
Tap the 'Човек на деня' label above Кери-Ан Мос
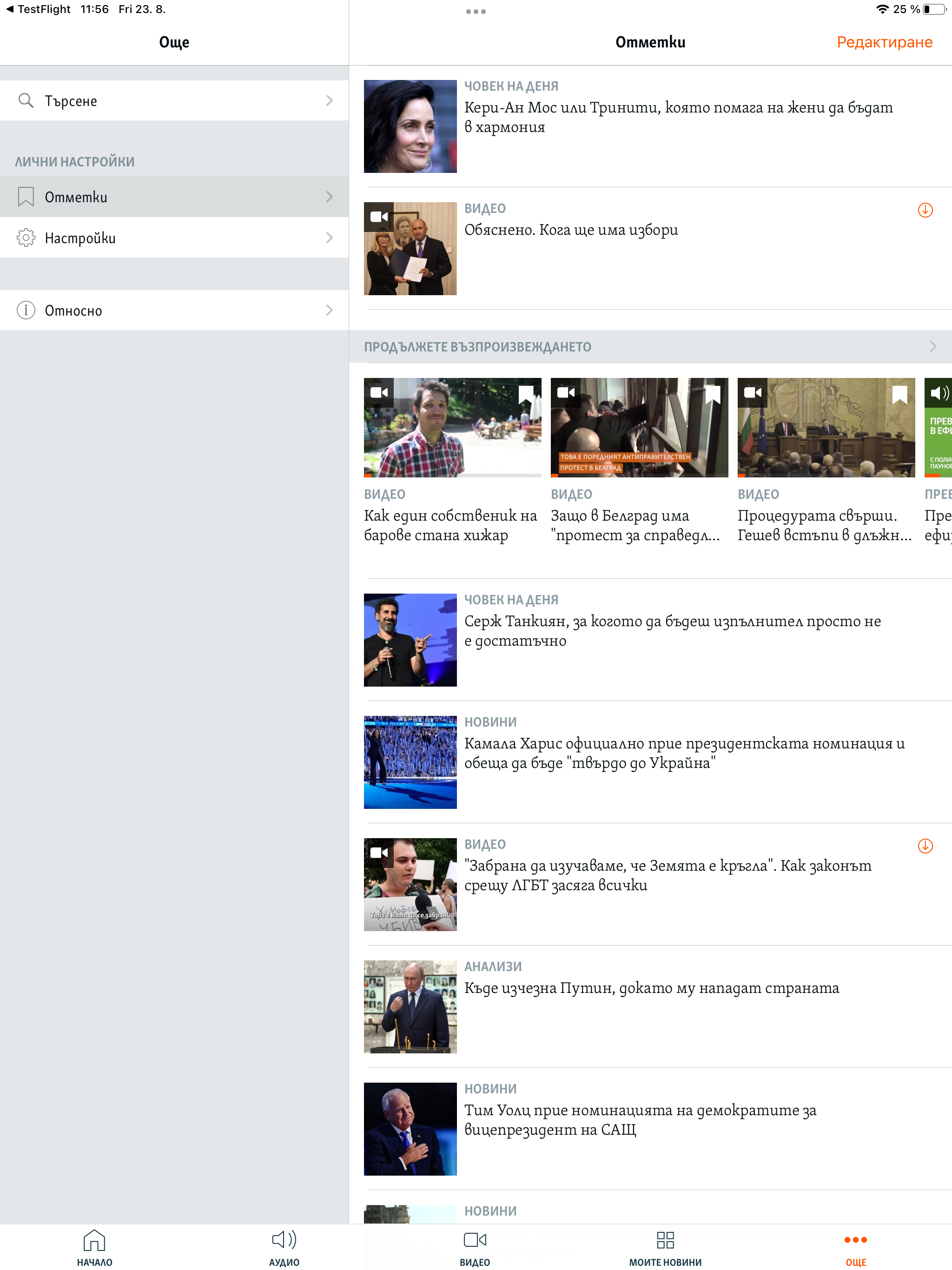[511, 86]
